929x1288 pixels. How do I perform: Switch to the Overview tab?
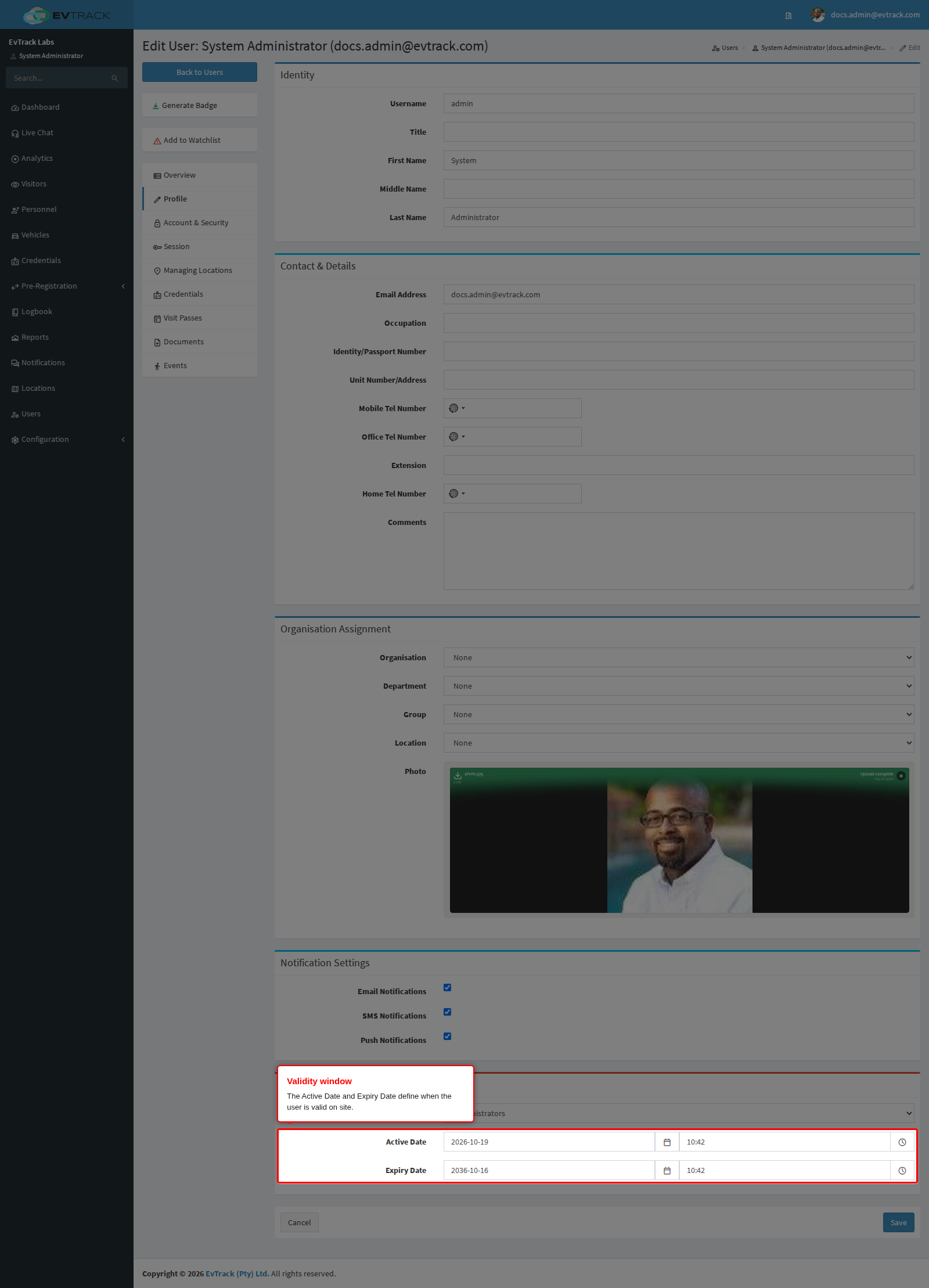click(x=200, y=175)
